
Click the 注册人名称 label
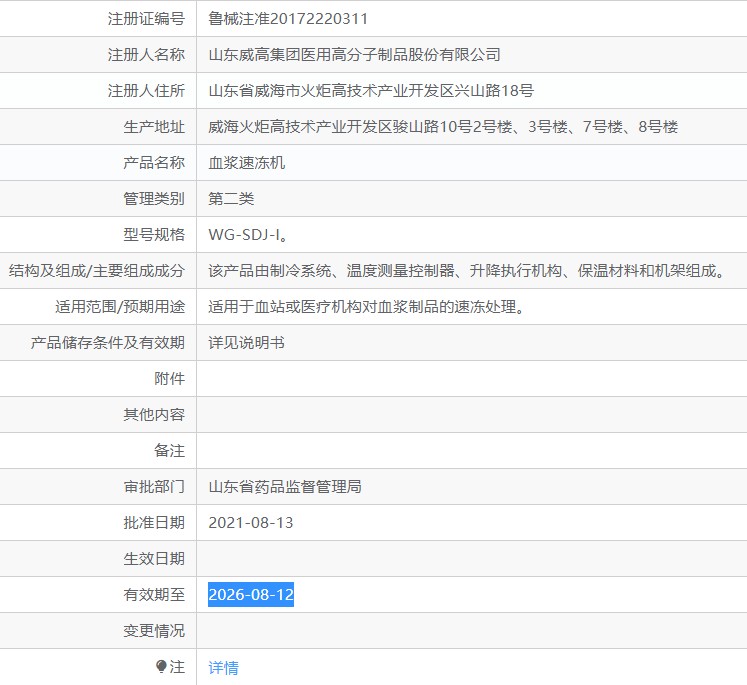point(146,54)
